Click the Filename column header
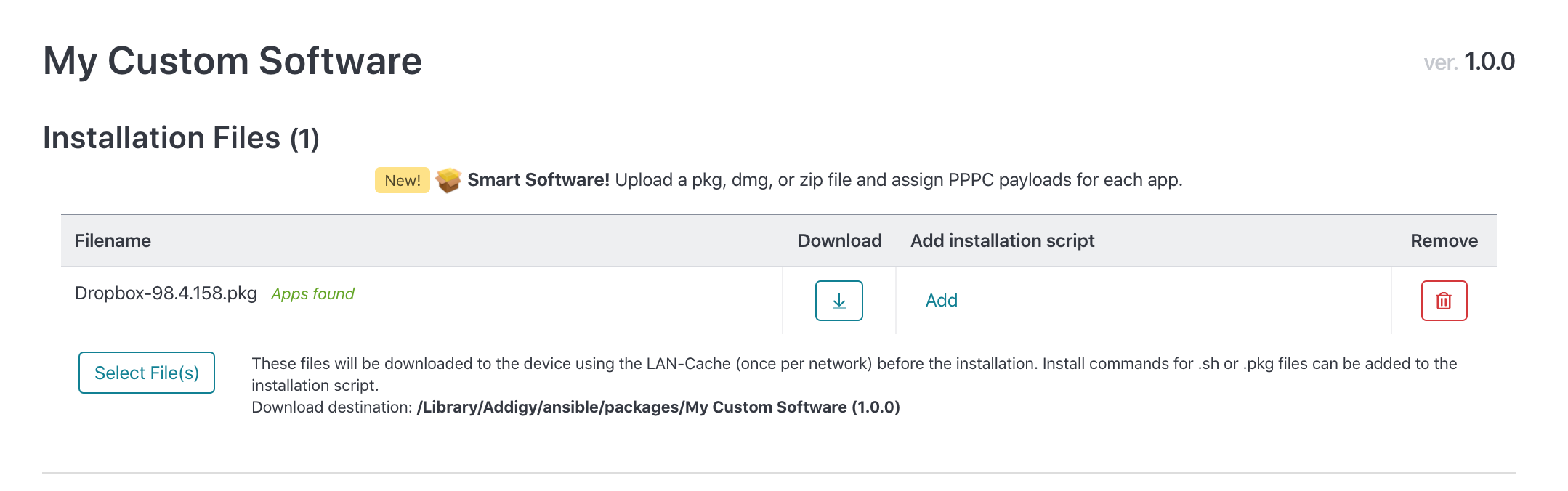 point(113,241)
